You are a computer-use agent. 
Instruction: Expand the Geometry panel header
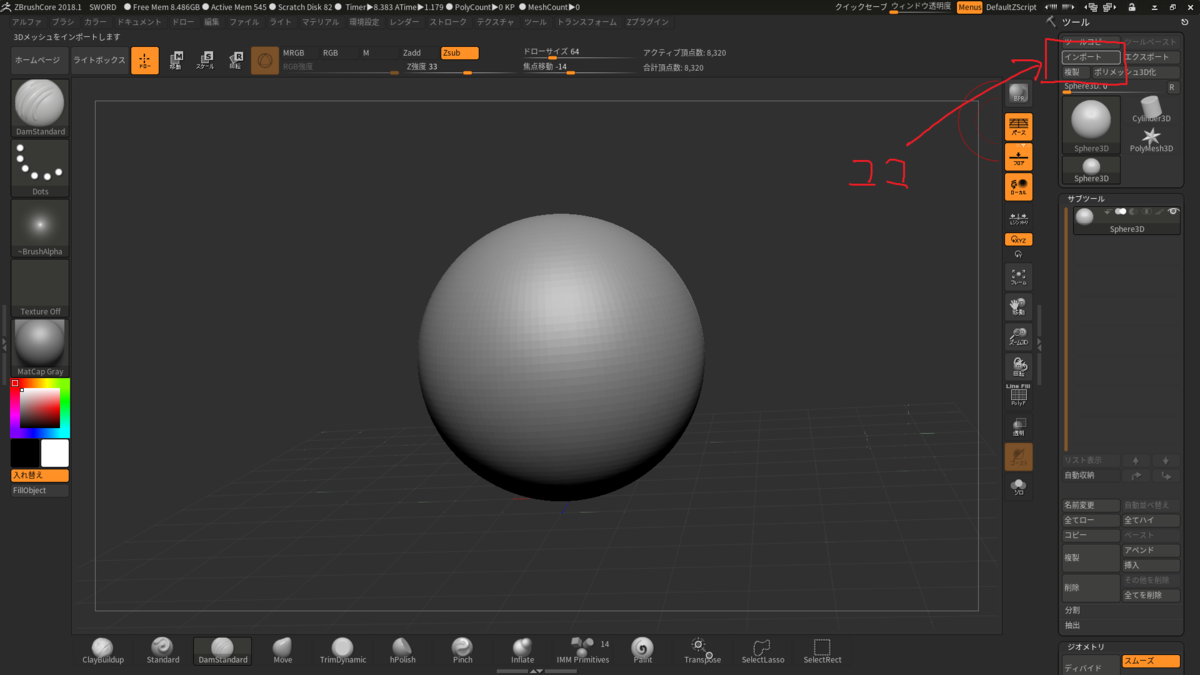[x=1085, y=647]
